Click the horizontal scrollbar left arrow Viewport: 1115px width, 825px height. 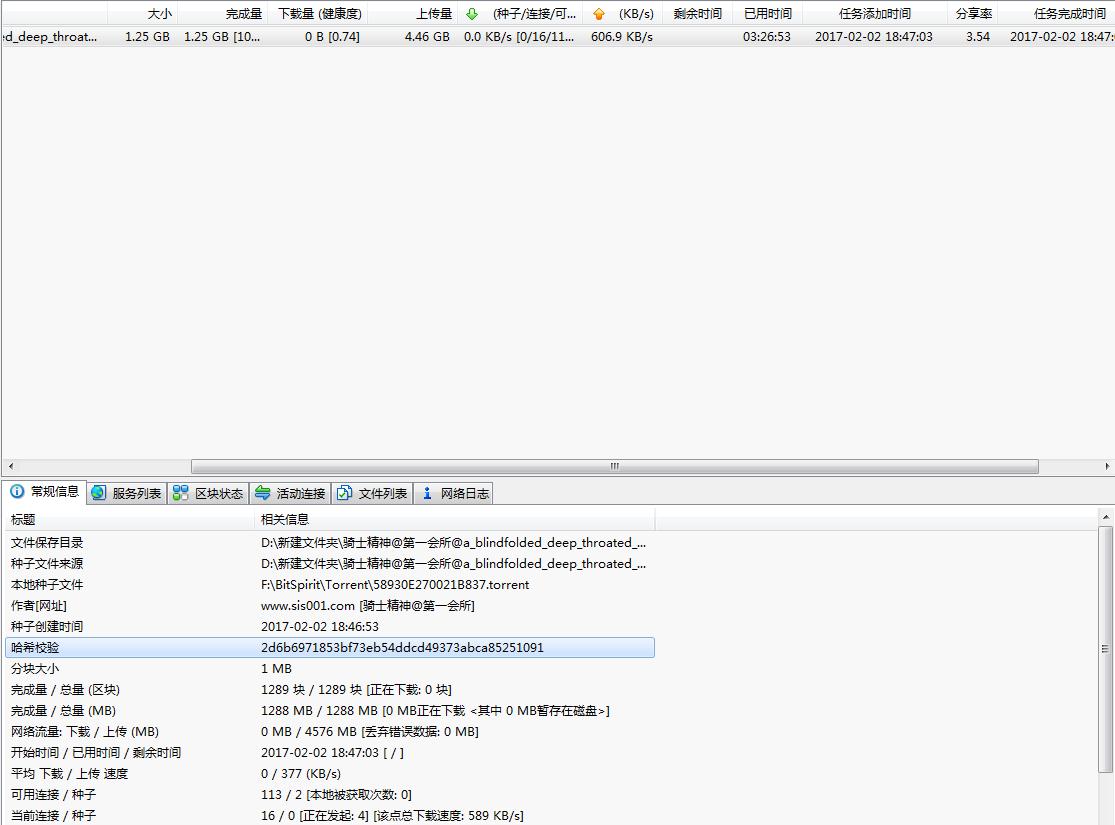(x=11, y=466)
